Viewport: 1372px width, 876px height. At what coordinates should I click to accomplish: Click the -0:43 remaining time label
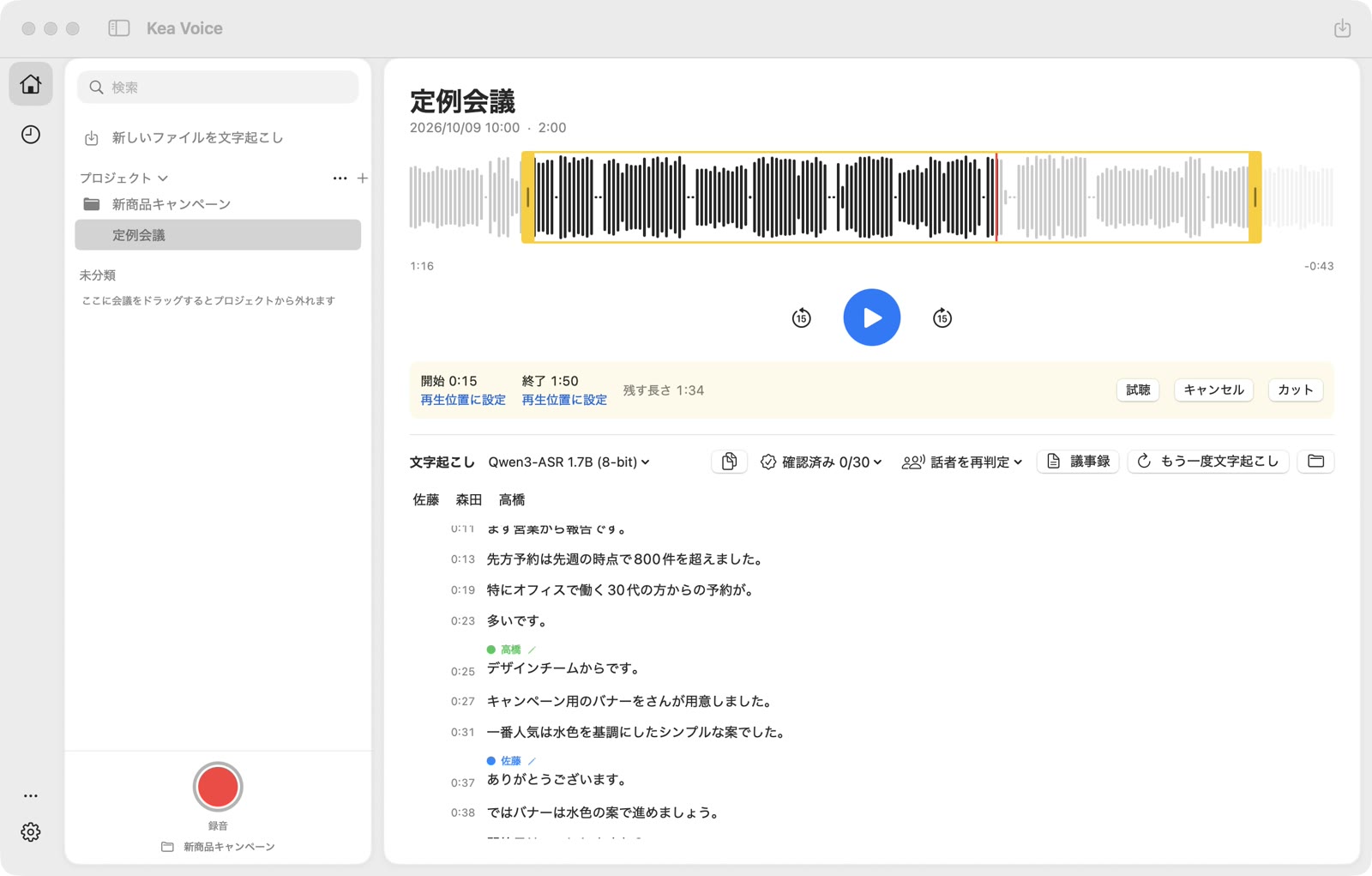tap(1319, 266)
